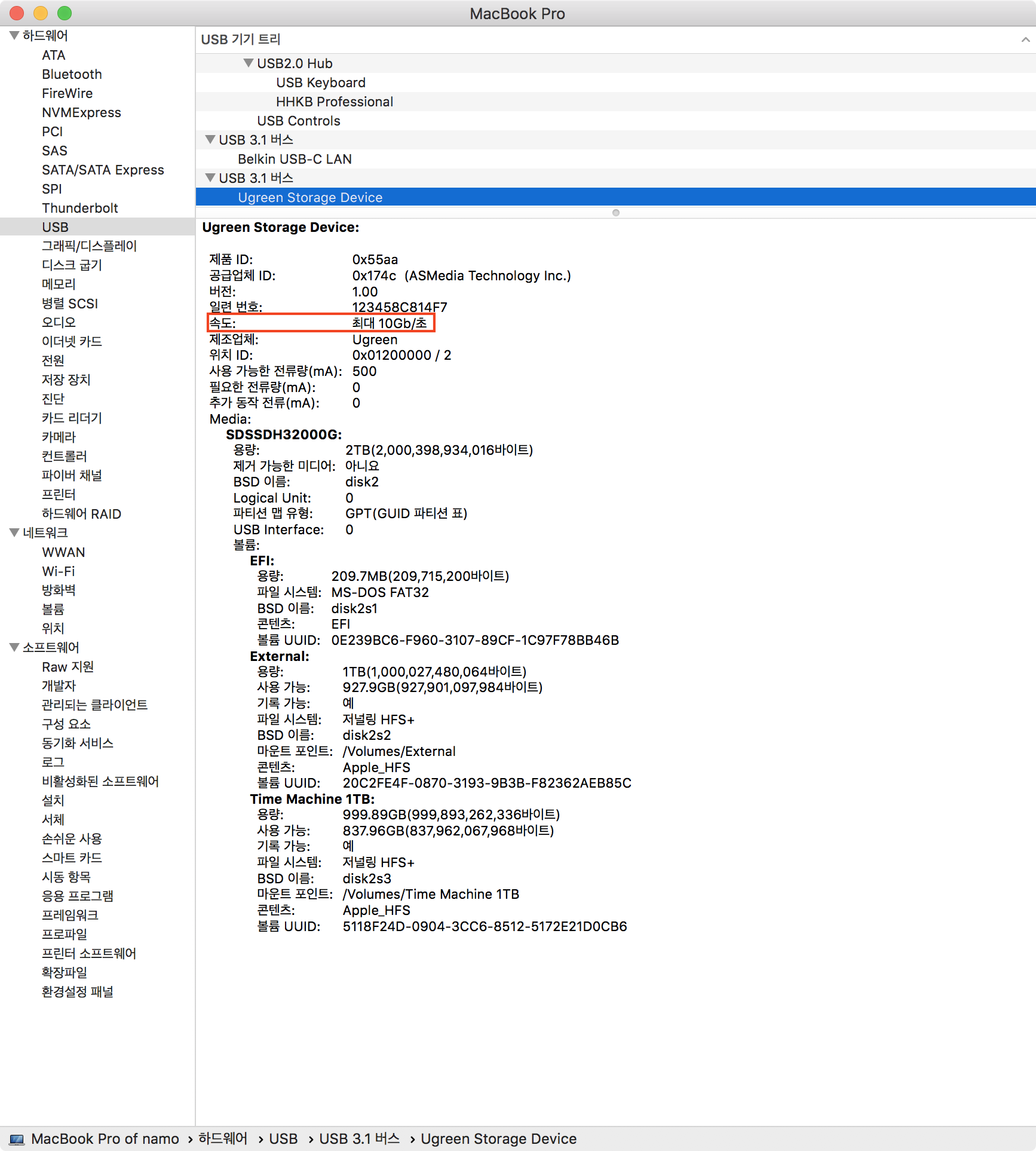Collapse the 네트워크 section triangle
Viewport: 1036px width, 1151px height.
click(14, 533)
